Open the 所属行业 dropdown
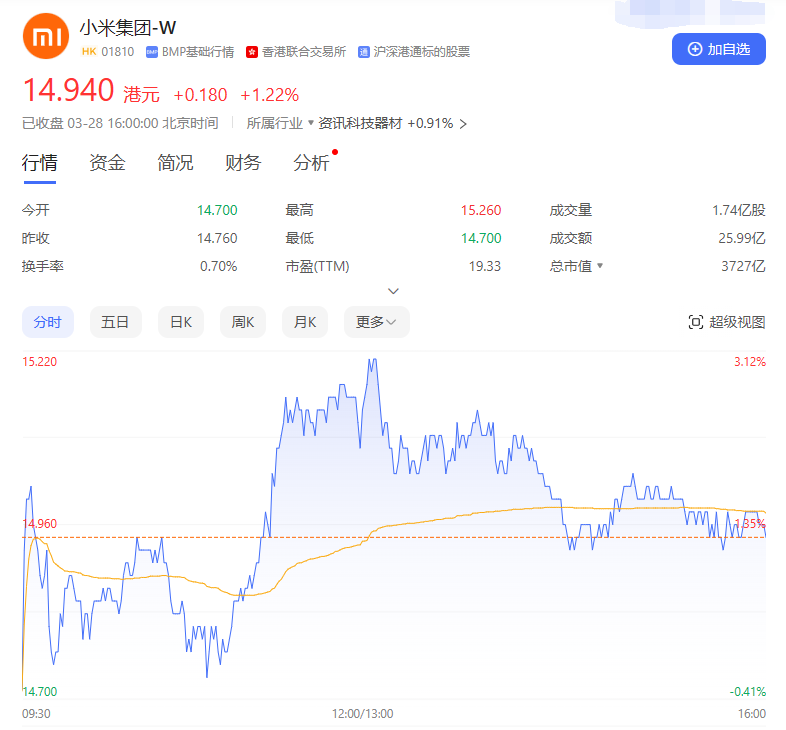Screen dimensions: 786x730 click(280, 123)
